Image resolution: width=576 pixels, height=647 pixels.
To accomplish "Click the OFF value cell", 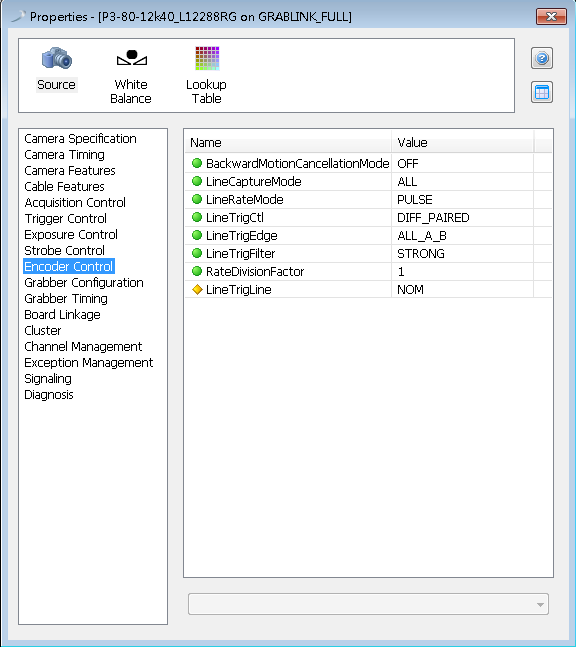I will pos(463,163).
